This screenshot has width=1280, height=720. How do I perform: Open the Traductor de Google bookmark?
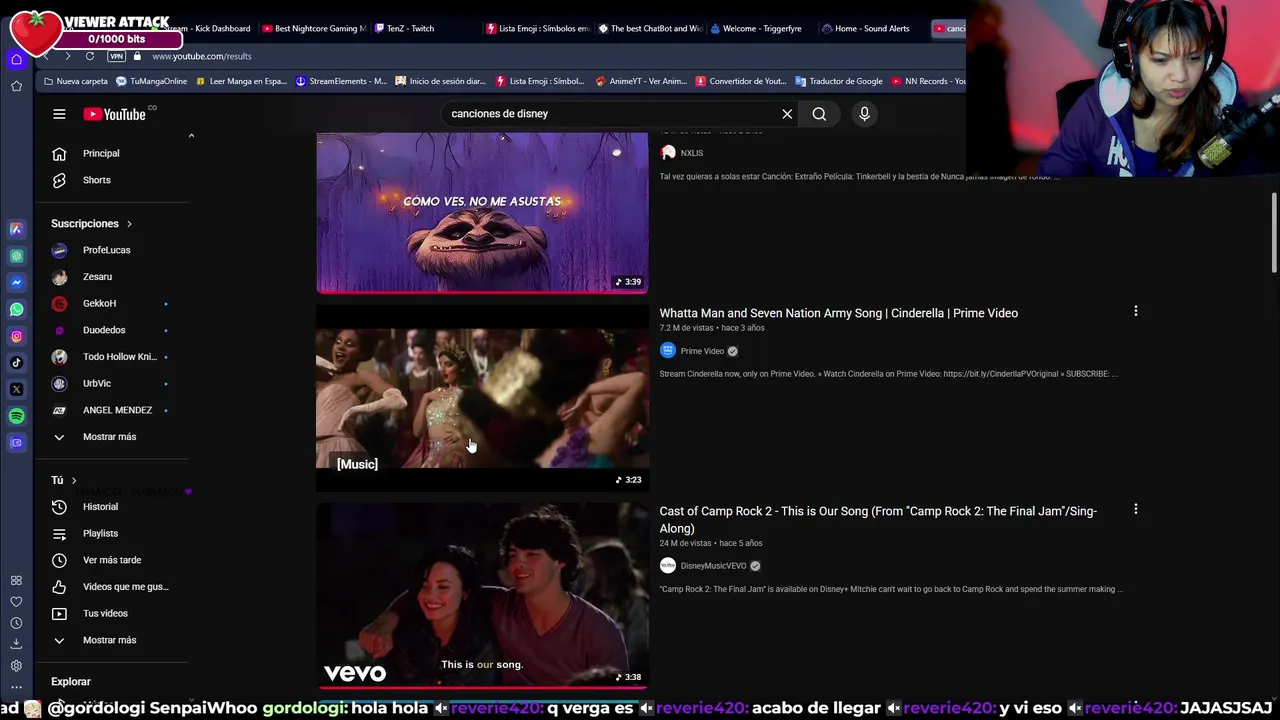[838, 81]
